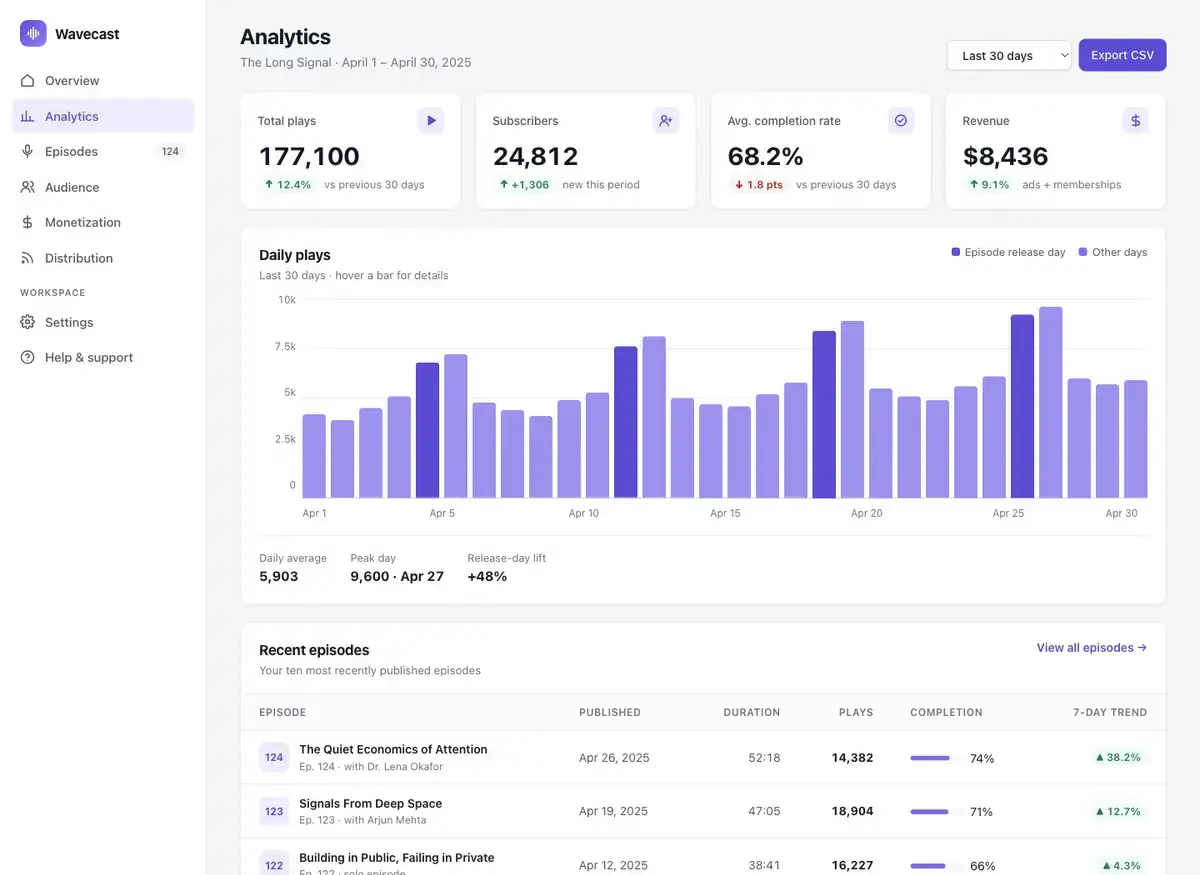Screen dimensions: 1200x875
Task: Click the EPISODE column header
Action: (282, 712)
